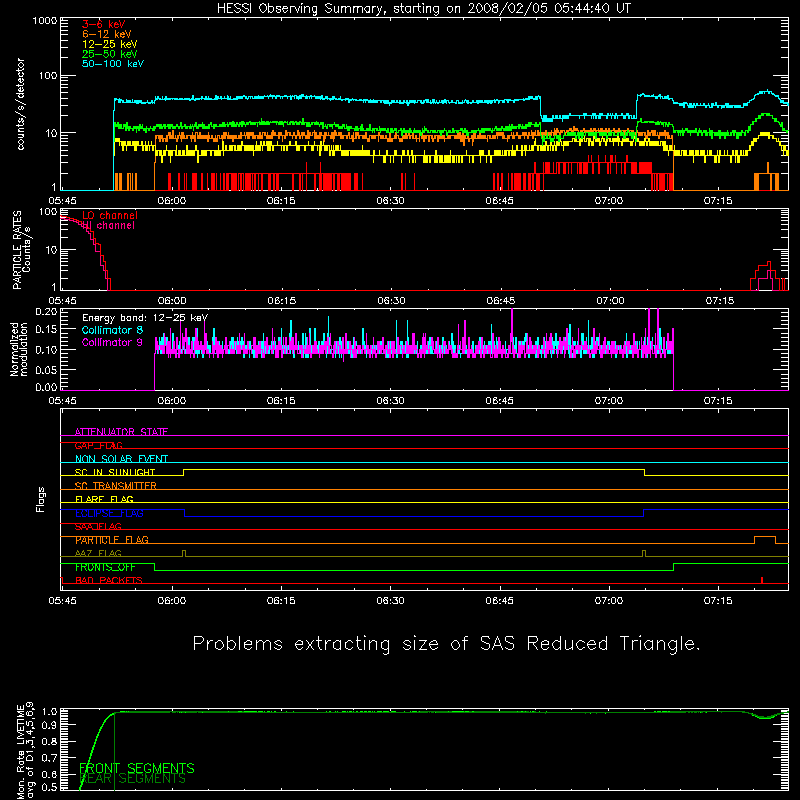Screen dimensions: 800x800
Task: Click the '07:00' time tick below particle rates panel
Action: tap(610, 301)
